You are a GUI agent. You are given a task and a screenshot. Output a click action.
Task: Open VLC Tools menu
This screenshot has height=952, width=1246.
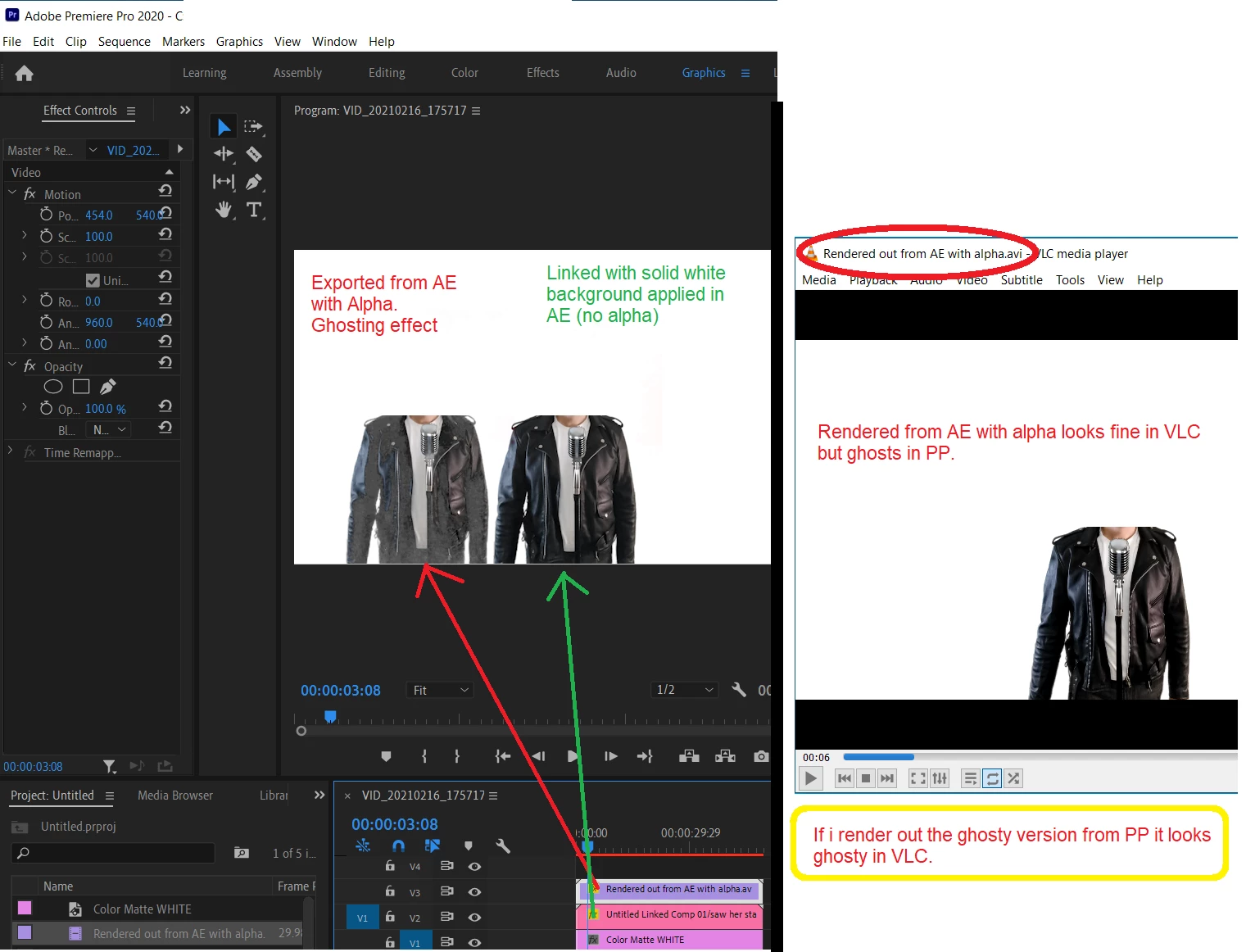(x=1070, y=280)
